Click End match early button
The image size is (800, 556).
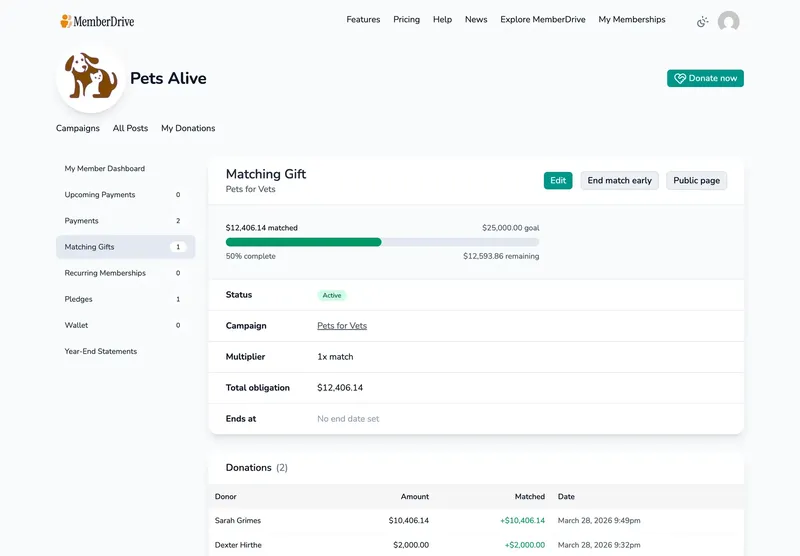[619, 181]
